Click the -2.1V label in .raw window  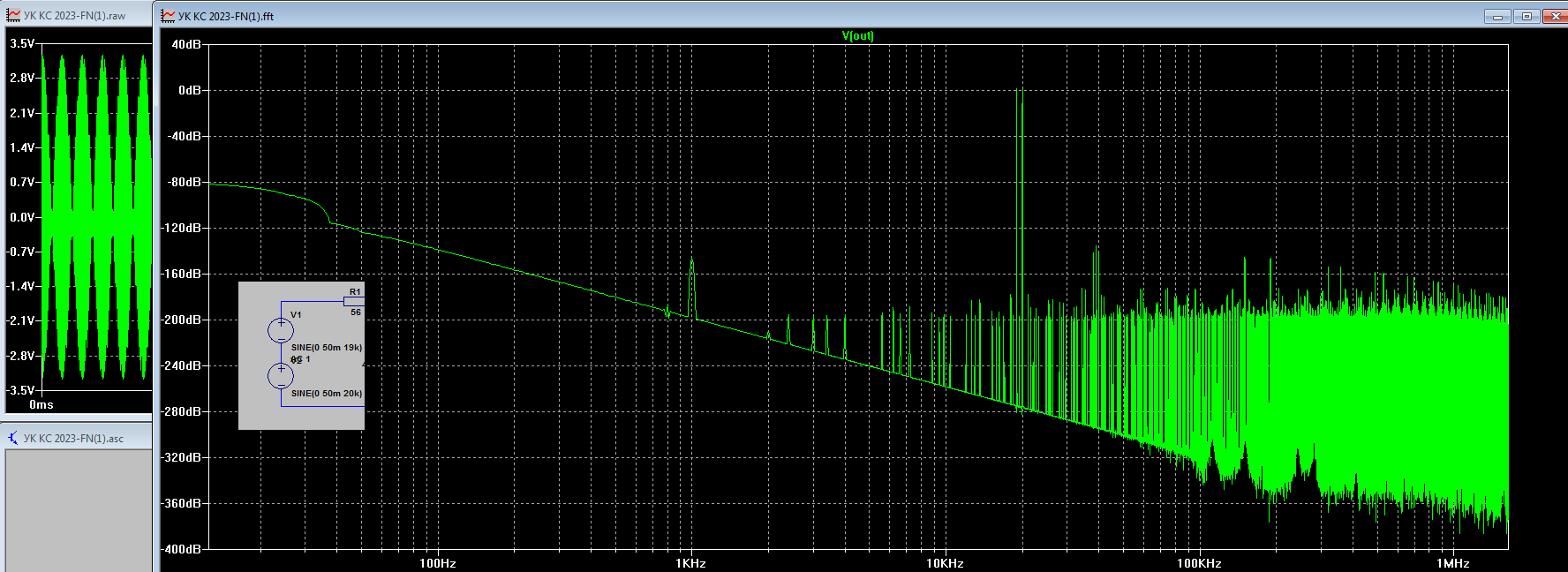tap(20, 320)
